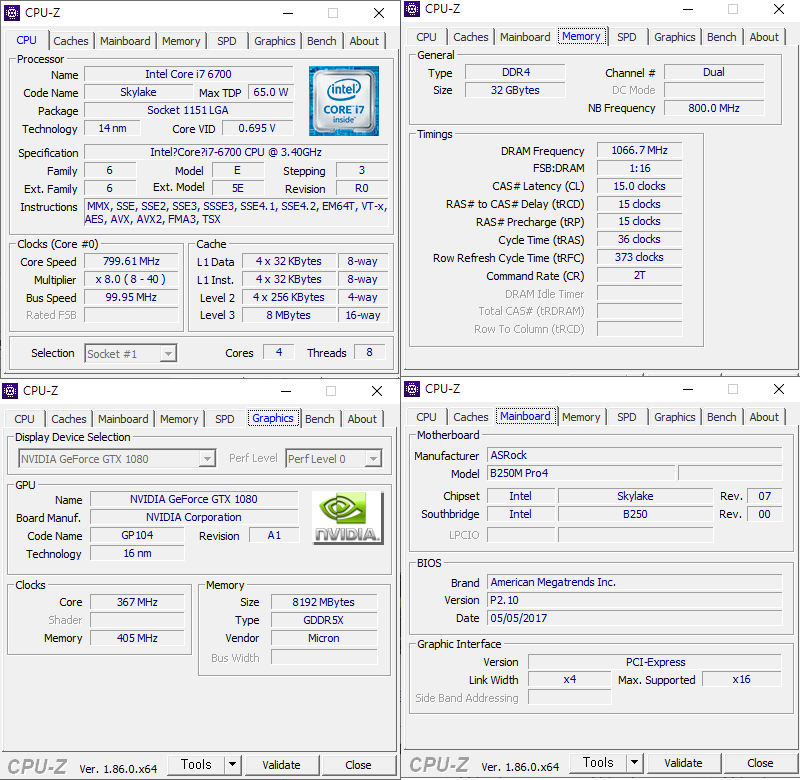Switch to the Caches tab in the Processor window
Image resolution: width=800 pixels, height=780 pixels.
click(70, 41)
